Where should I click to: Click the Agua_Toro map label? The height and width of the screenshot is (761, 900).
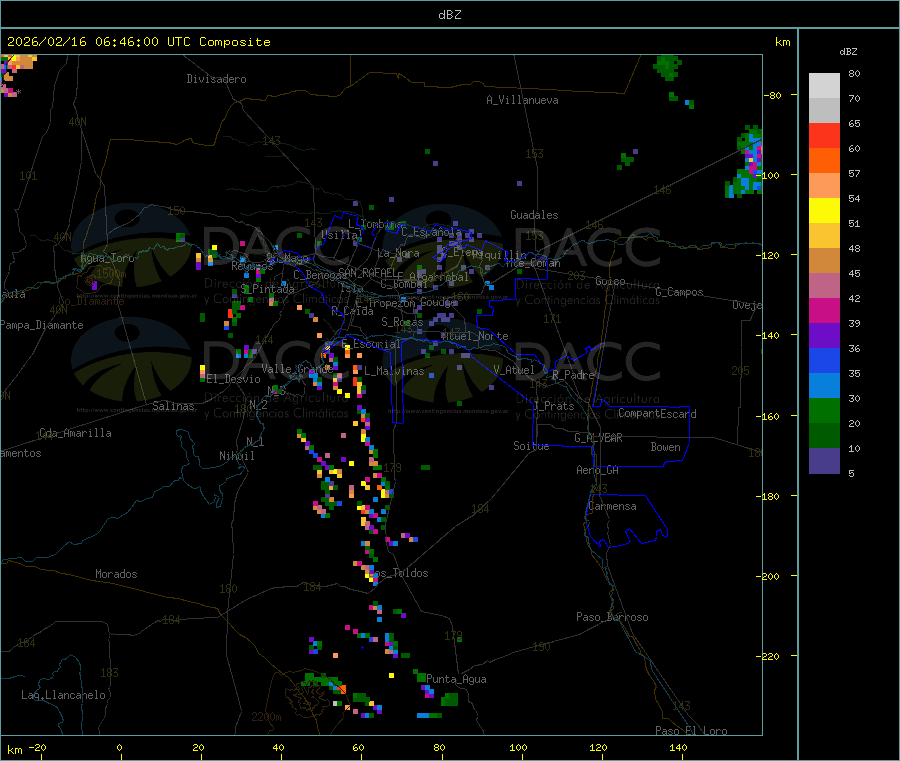[107, 258]
